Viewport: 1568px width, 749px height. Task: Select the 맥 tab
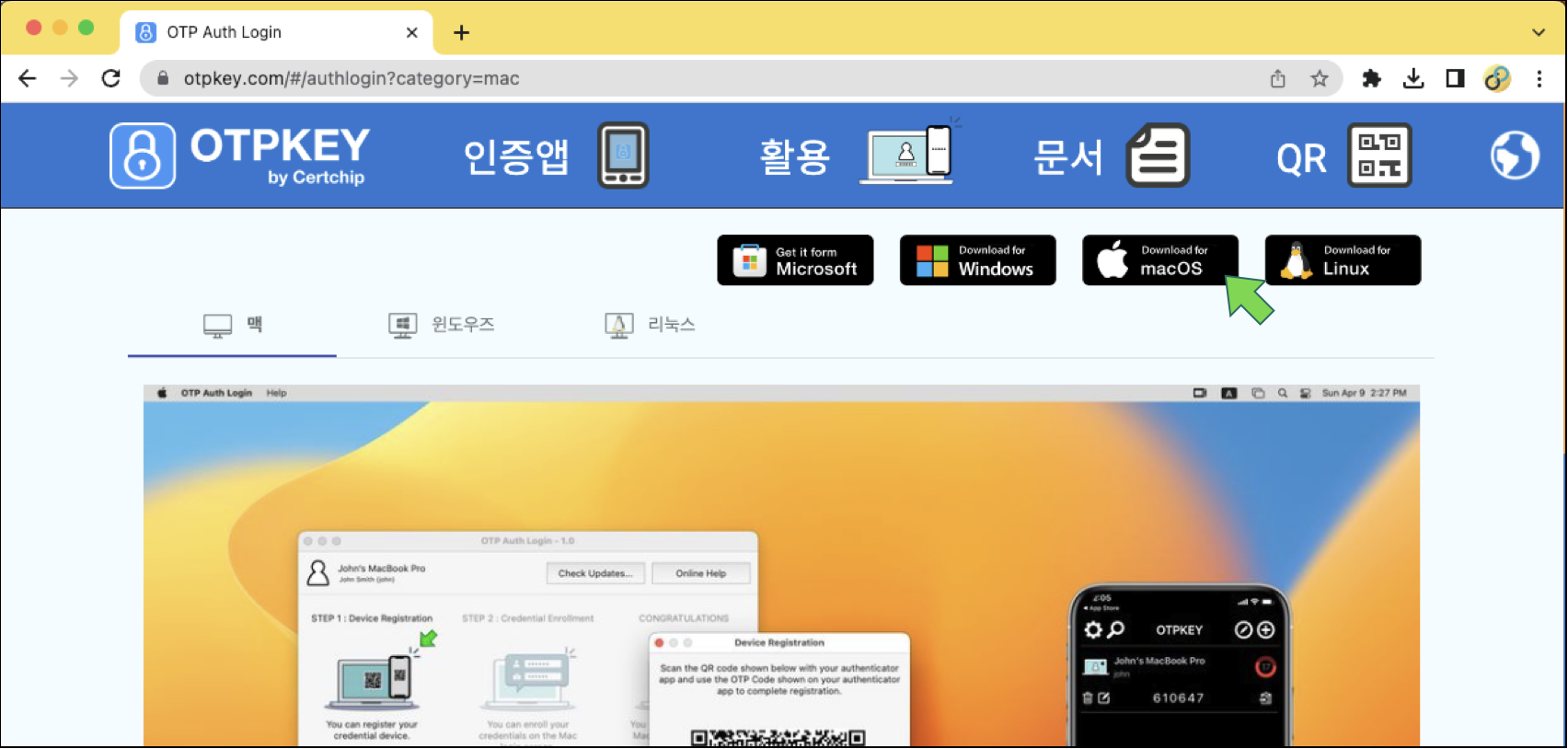click(x=233, y=325)
